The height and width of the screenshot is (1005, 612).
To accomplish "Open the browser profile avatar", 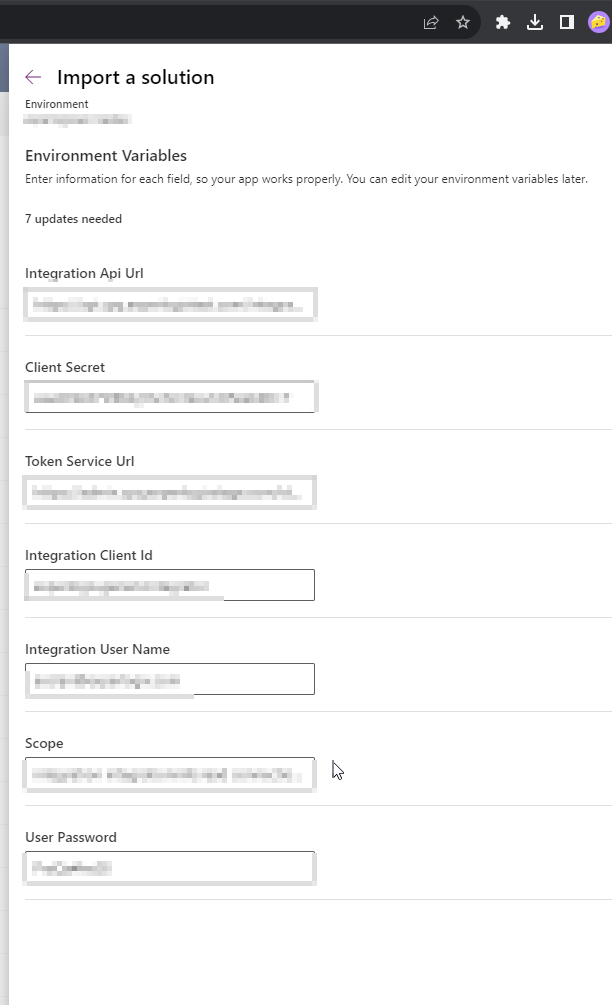I will coord(599,23).
